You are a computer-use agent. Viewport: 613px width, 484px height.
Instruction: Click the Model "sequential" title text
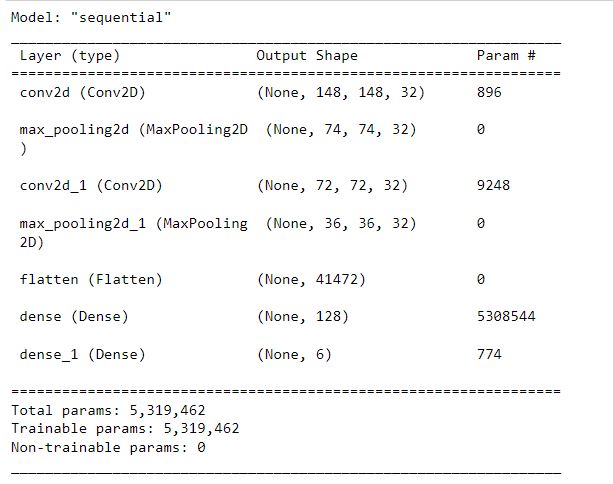(x=91, y=18)
